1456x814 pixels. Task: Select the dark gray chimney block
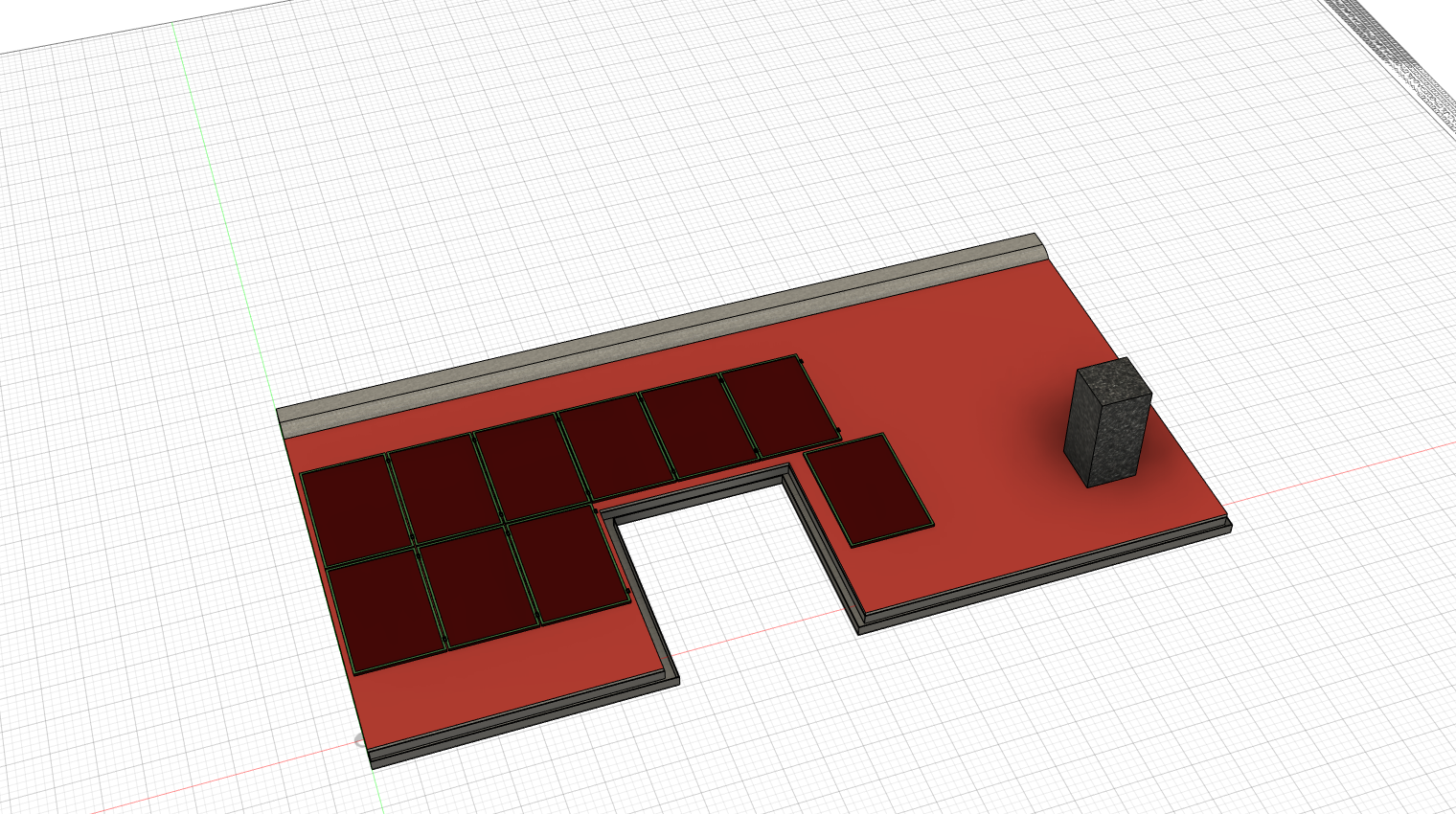(x=1107, y=422)
